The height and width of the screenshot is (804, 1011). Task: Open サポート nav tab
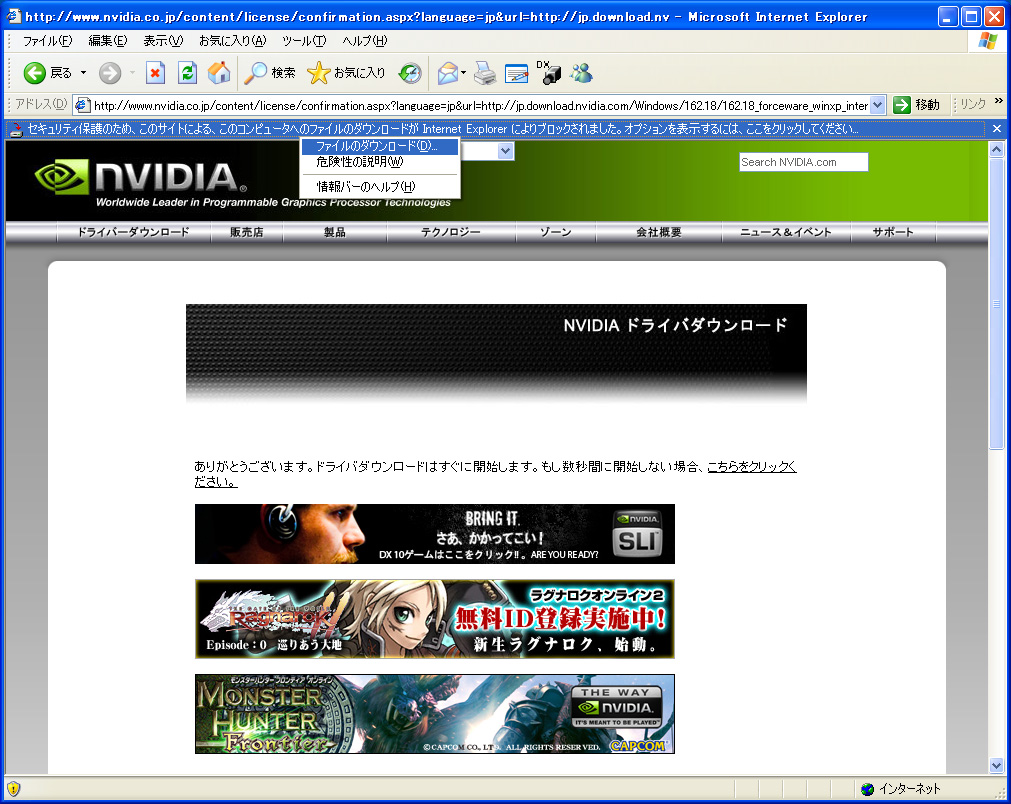[893, 232]
